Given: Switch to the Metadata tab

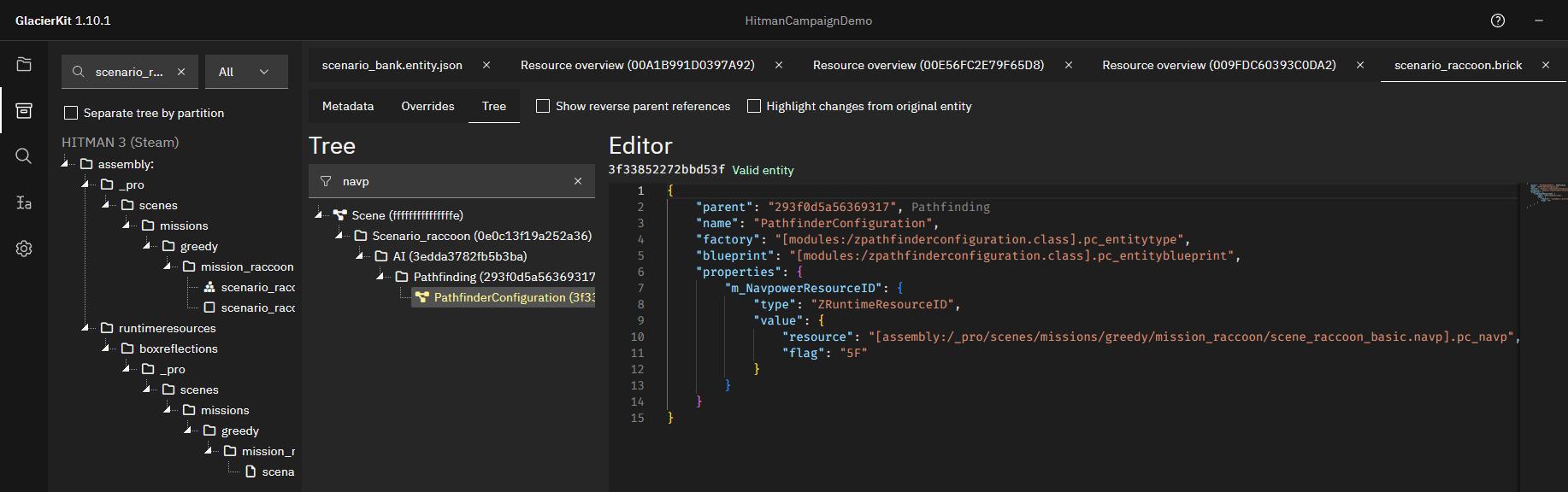Looking at the screenshot, I should click(x=348, y=106).
